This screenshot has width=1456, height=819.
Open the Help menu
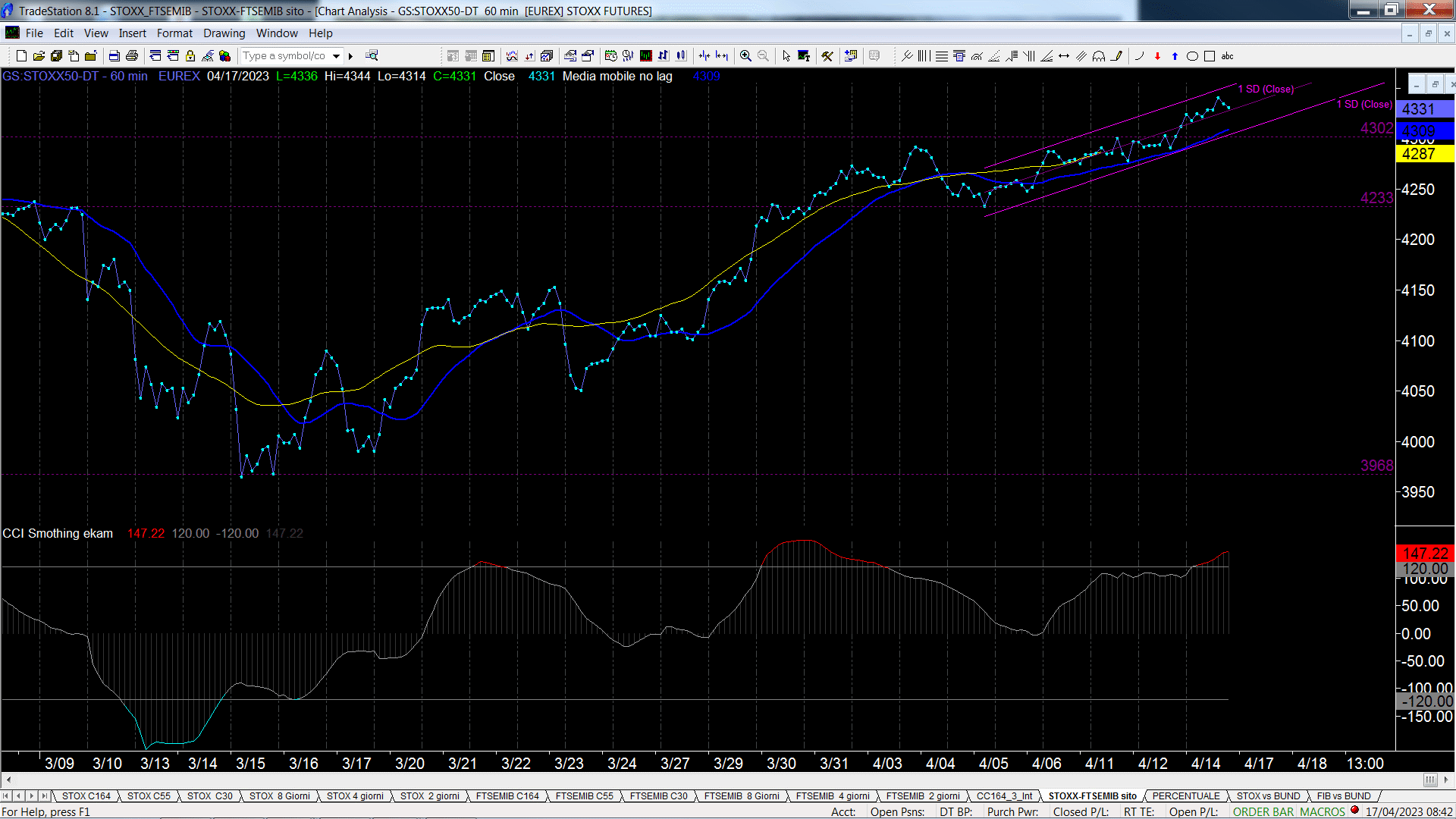321,33
